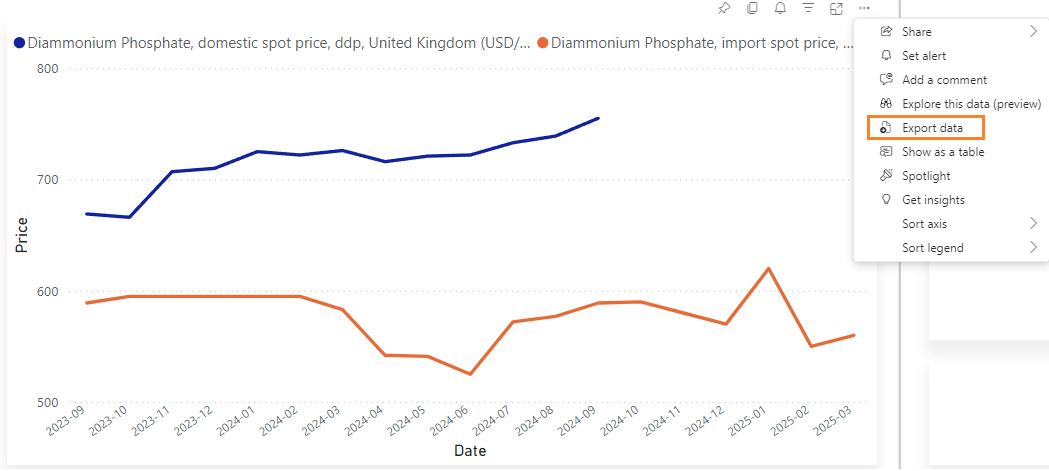
Task: Click the binoculars Explore this data icon
Action: (885, 104)
